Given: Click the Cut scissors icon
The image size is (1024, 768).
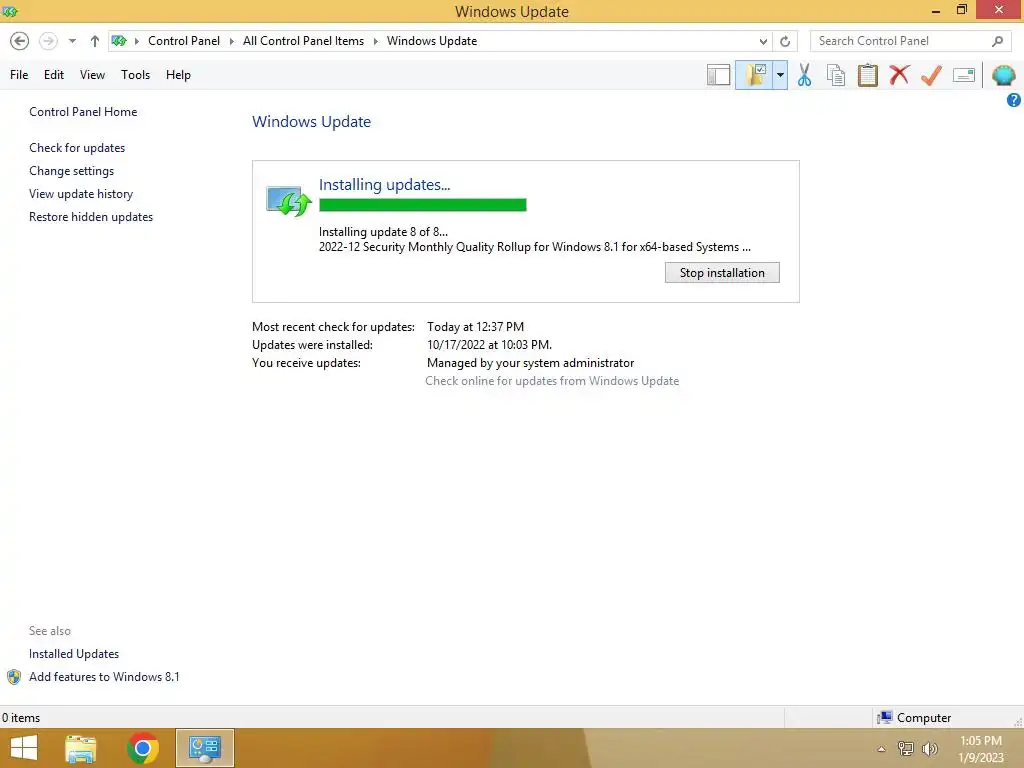Looking at the screenshot, I should pyautogui.click(x=805, y=75).
